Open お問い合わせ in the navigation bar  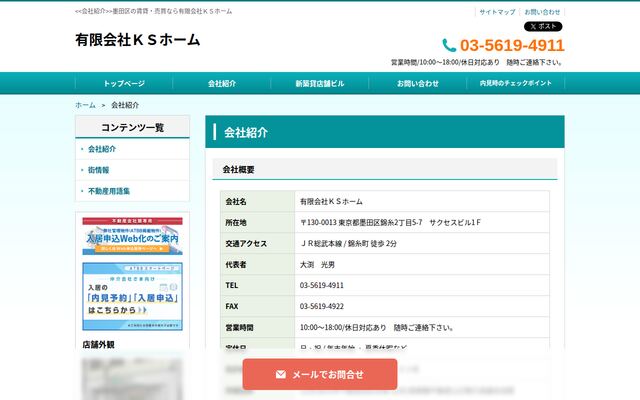pyautogui.click(x=418, y=83)
